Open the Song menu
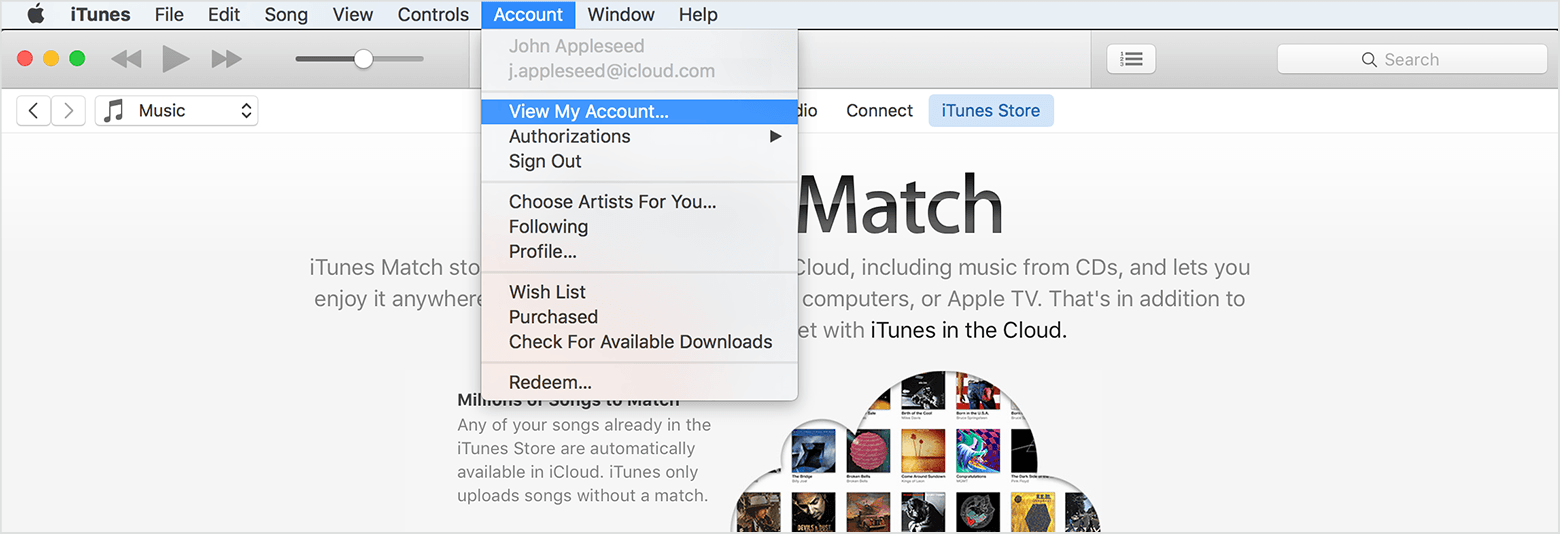Image resolution: width=1560 pixels, height=534 pixels. pyautogui.click(x=286, y=14)
